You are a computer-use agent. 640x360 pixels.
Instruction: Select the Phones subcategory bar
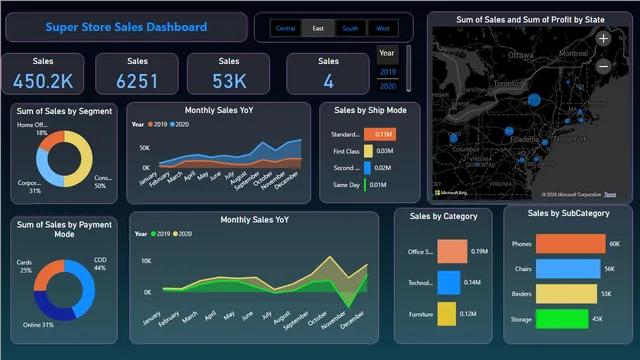tap(571, 244)
